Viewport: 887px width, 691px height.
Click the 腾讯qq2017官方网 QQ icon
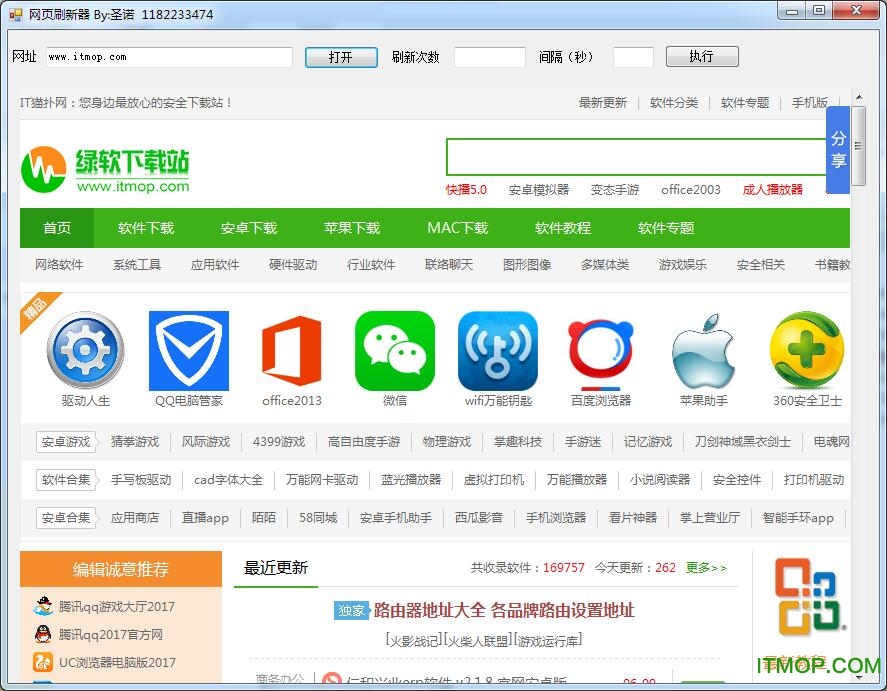(x=43, y=634)
